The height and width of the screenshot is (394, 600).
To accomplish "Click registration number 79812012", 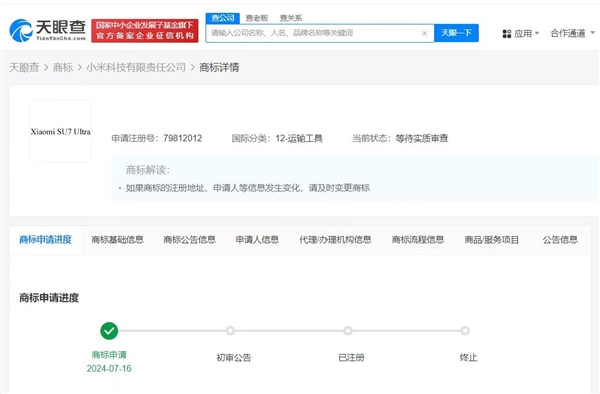I will click(183, 138).
